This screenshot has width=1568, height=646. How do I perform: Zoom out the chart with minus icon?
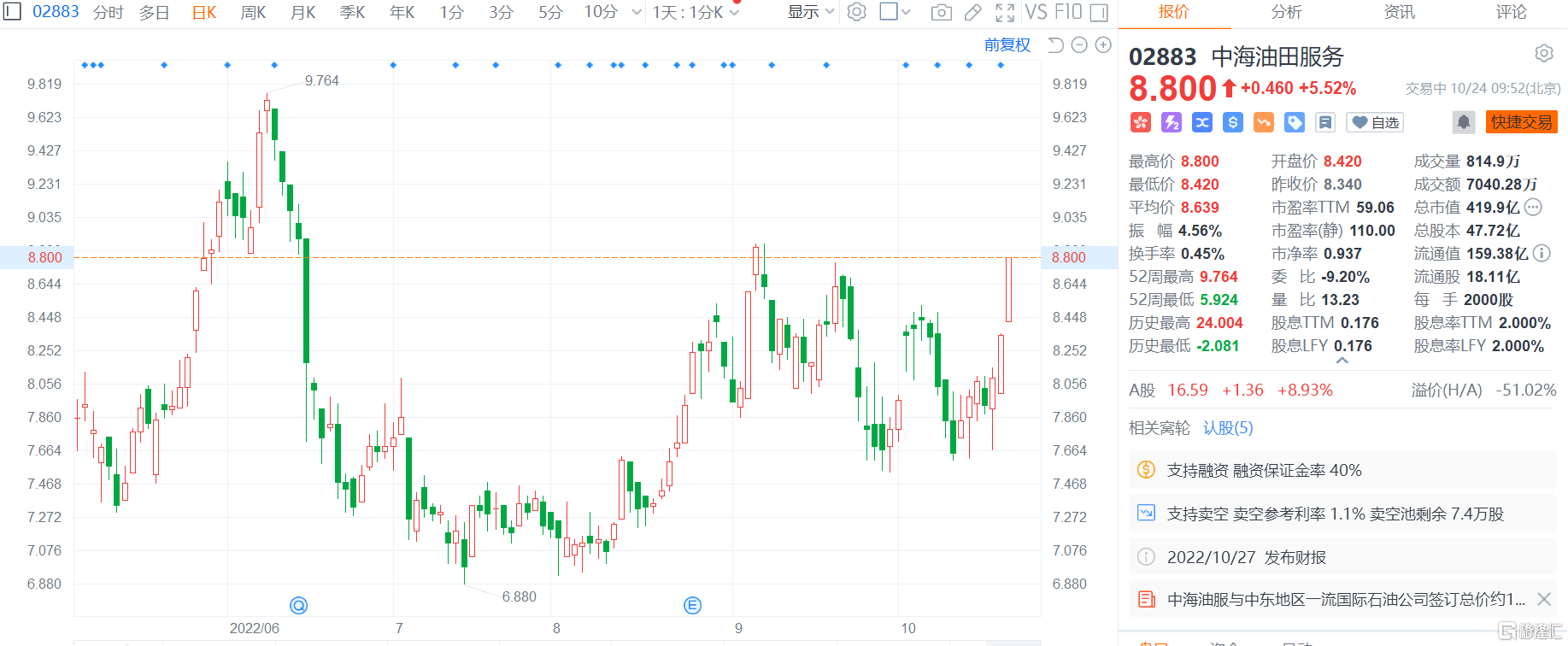point(1079,45)
